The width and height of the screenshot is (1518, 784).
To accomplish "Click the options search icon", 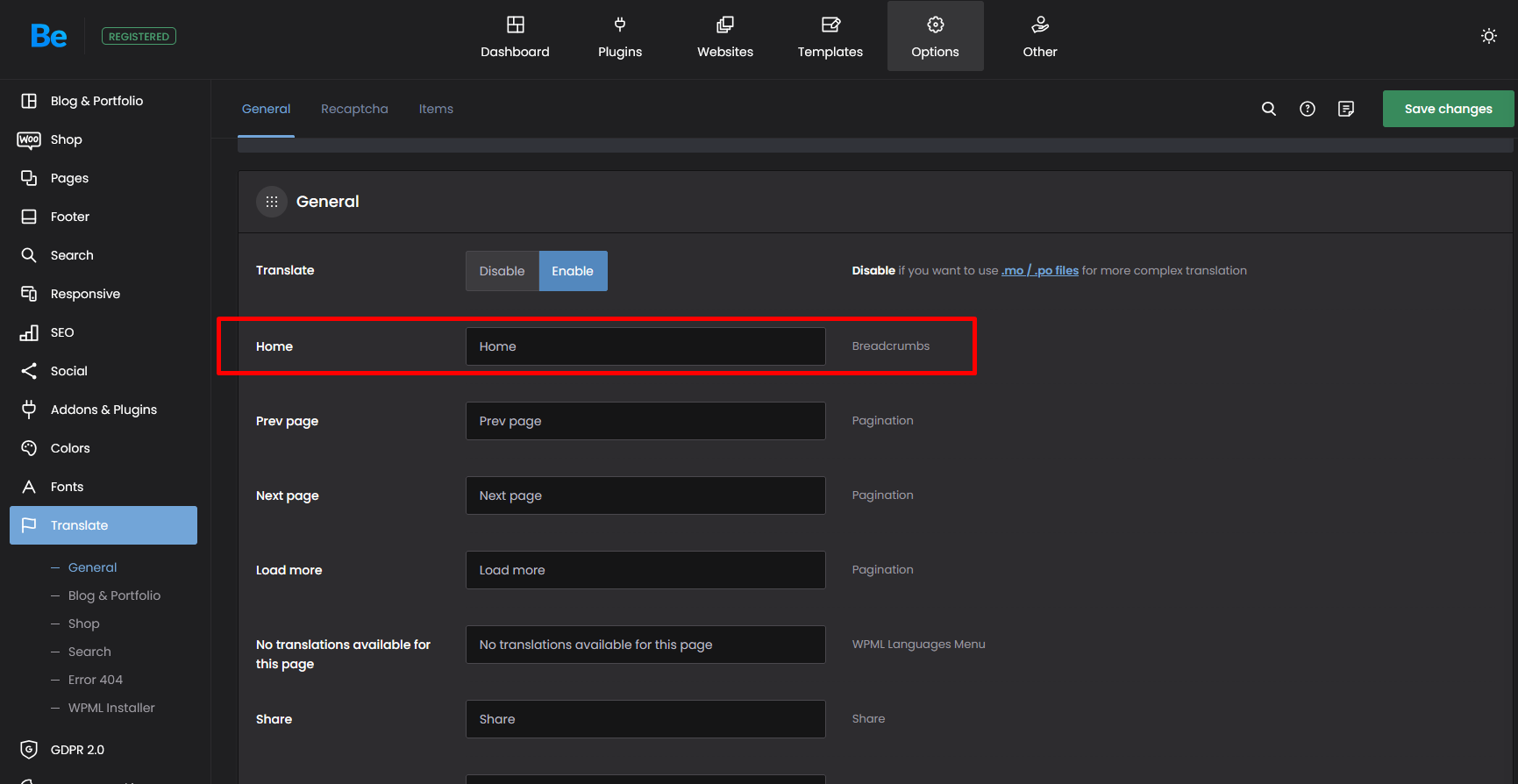I will [x=1269, y=109].
